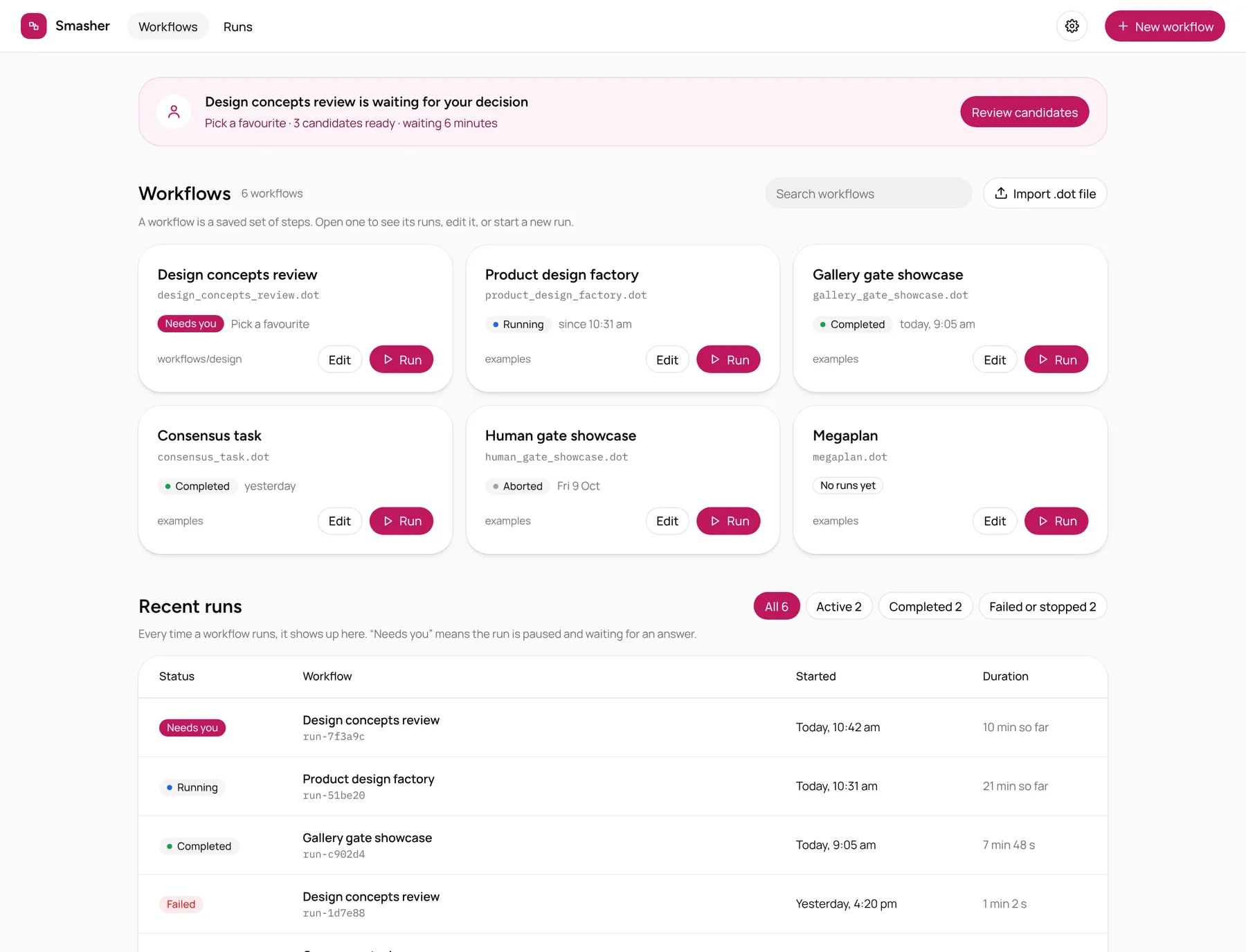
Task: Run the Product design factory workflow
Action: point(728,359)
